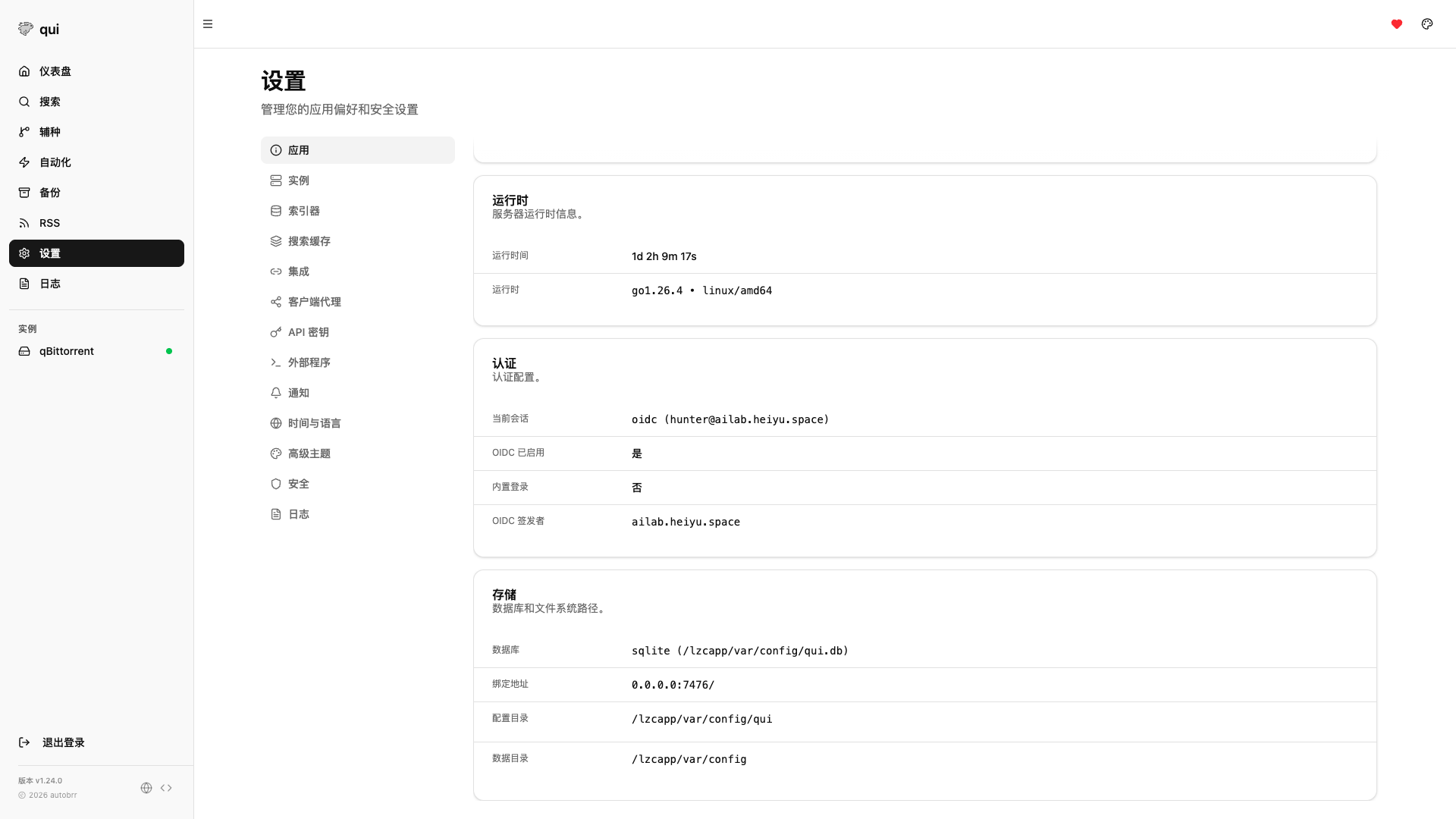The height and width of the screenshot is (819, 1456).
Task: Click the exit icon beside 退出登录
Action: pyautogui.click(x=24, y=742)
